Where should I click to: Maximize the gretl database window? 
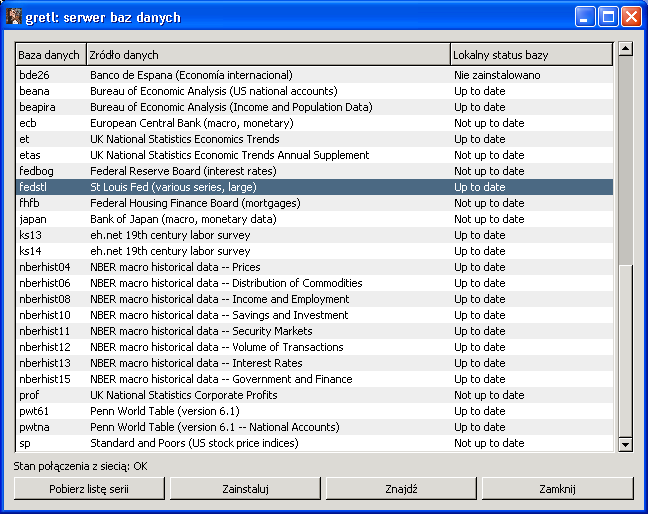tap(608, 17)
